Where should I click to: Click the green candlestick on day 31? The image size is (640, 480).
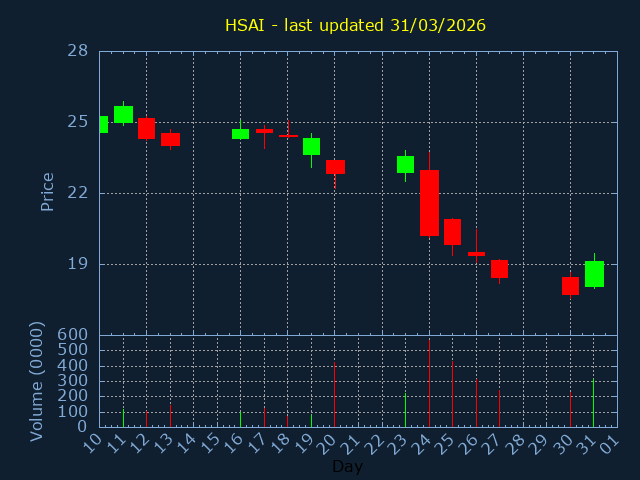(594, 274)
